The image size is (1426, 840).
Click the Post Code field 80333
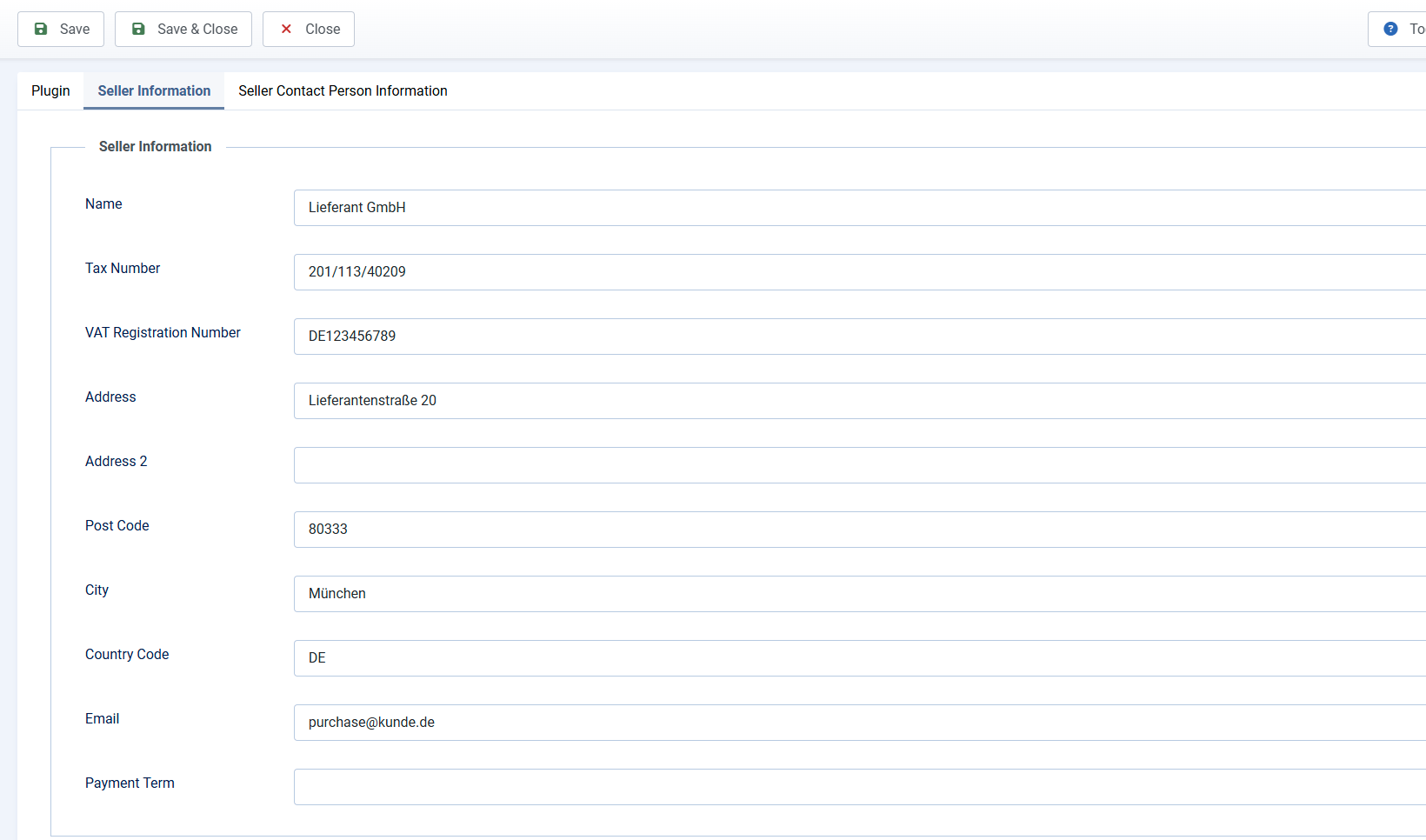tap(860, 530)
